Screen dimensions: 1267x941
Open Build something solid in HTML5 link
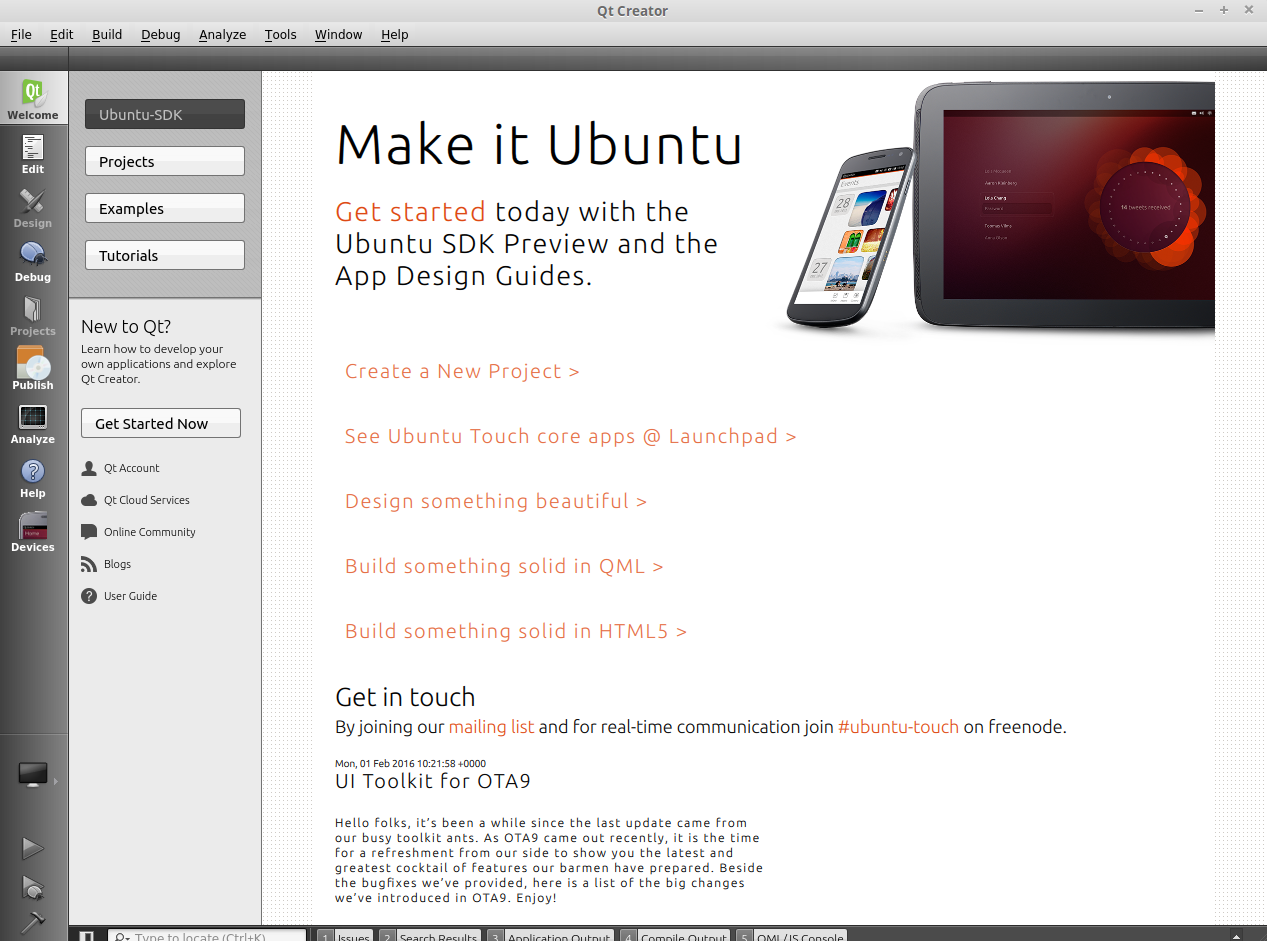point(516,631)
